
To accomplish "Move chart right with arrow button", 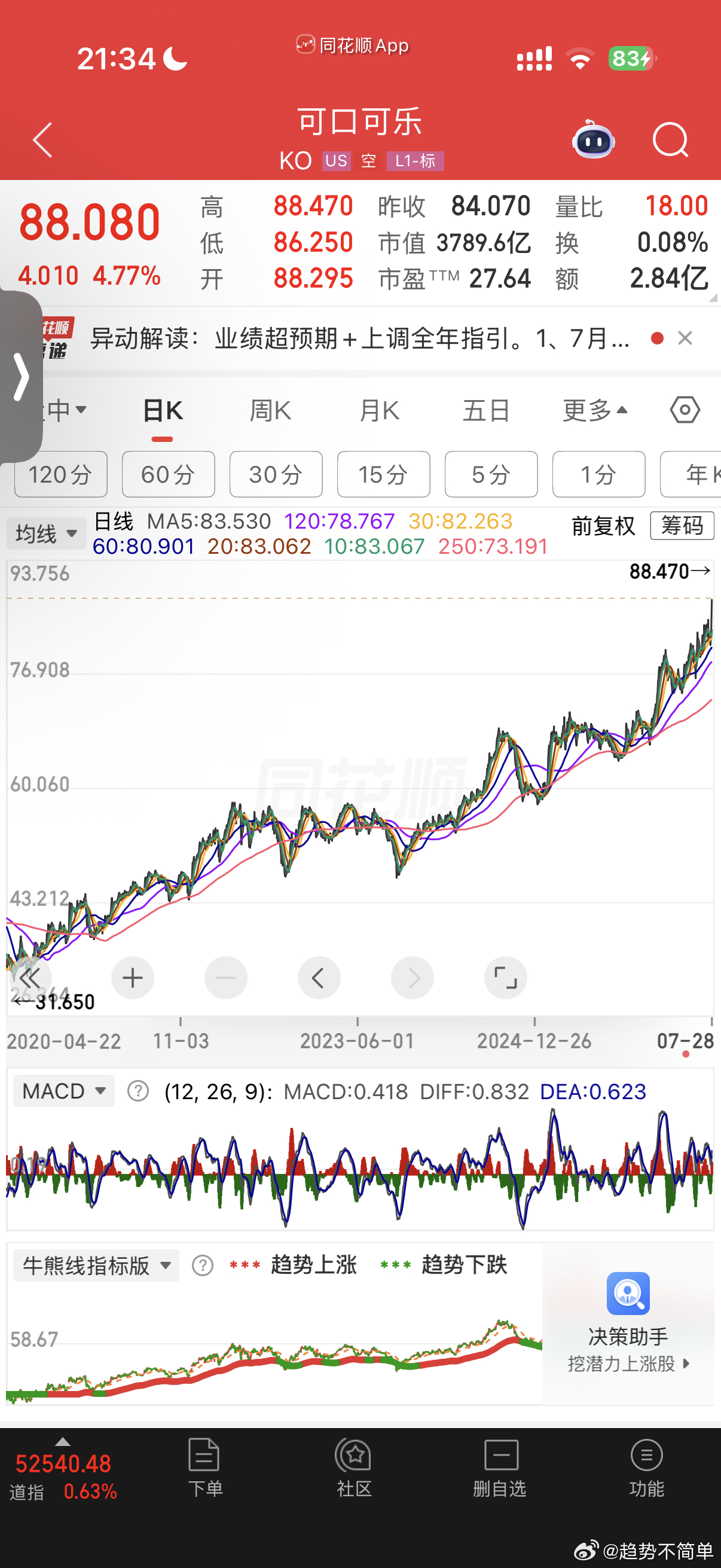I will click(413, 978).
